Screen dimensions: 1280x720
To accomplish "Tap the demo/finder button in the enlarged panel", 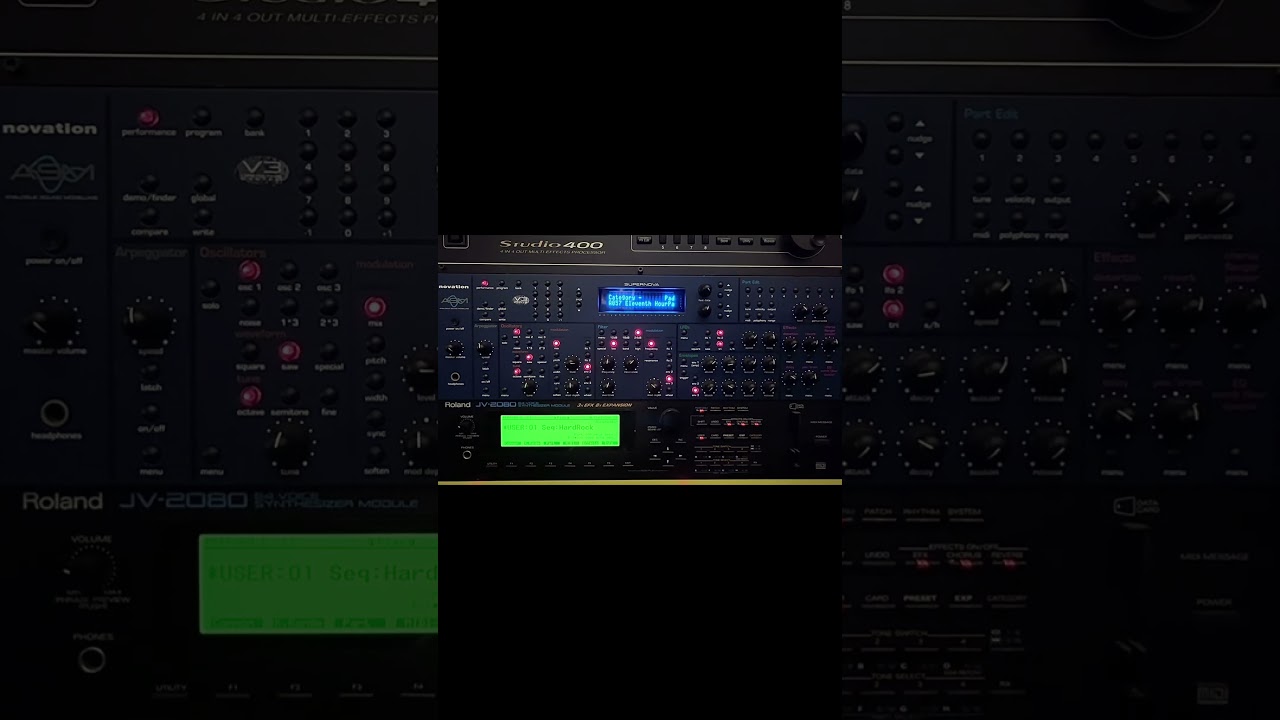I will click(148, 183).
